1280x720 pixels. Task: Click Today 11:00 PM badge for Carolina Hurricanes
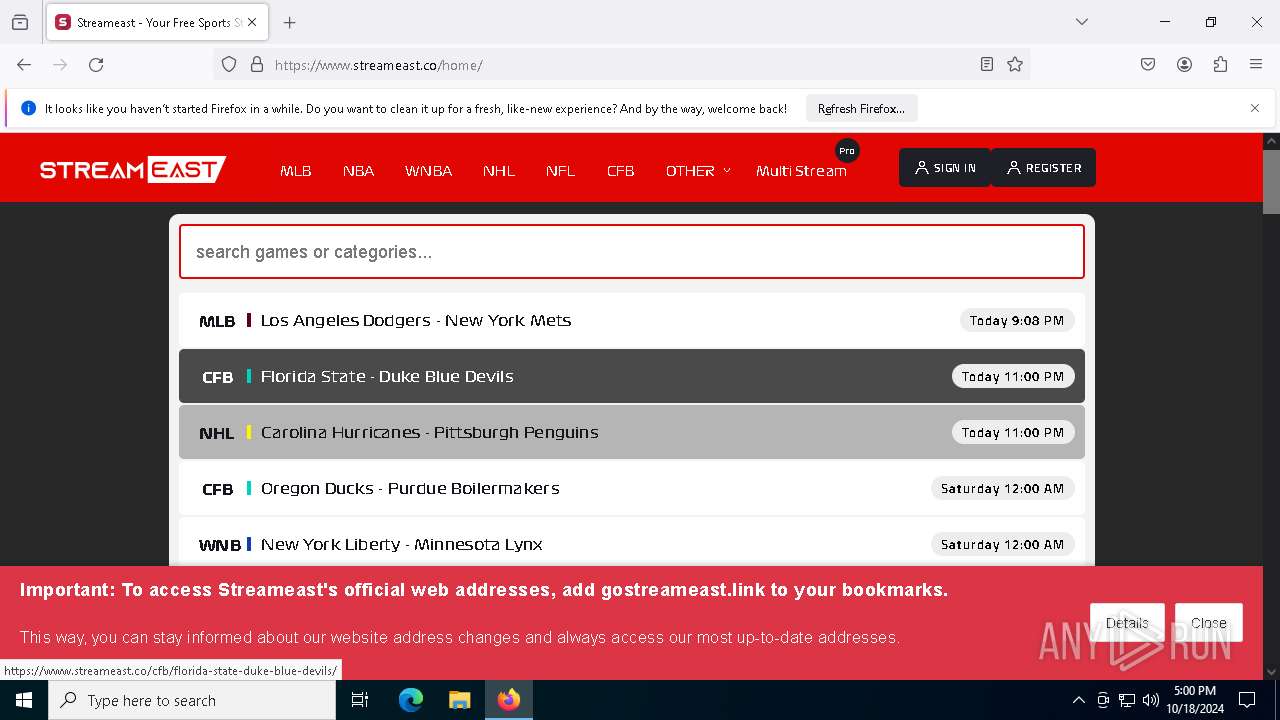tap(1013, 433)
